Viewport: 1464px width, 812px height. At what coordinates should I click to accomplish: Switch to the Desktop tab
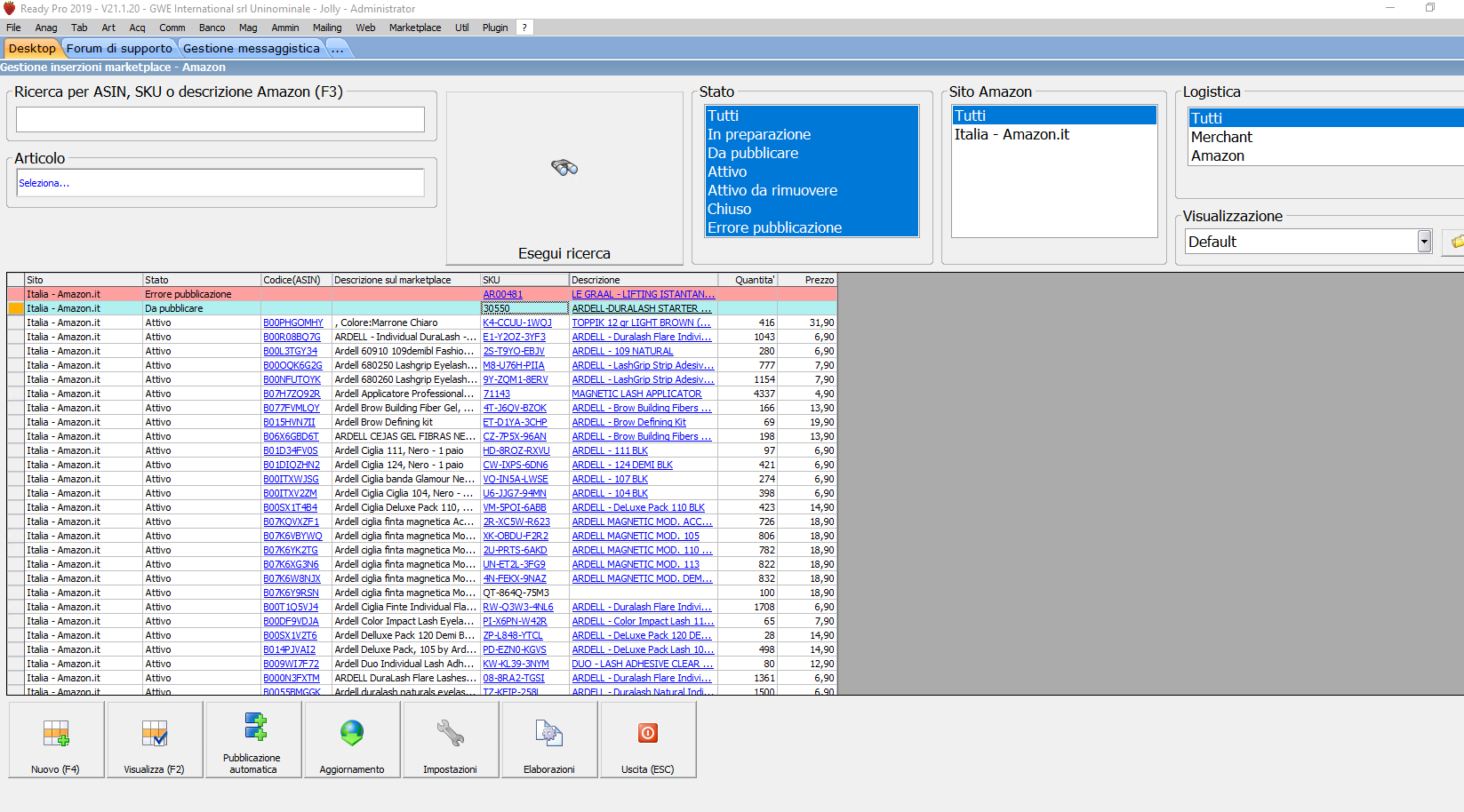32,49
